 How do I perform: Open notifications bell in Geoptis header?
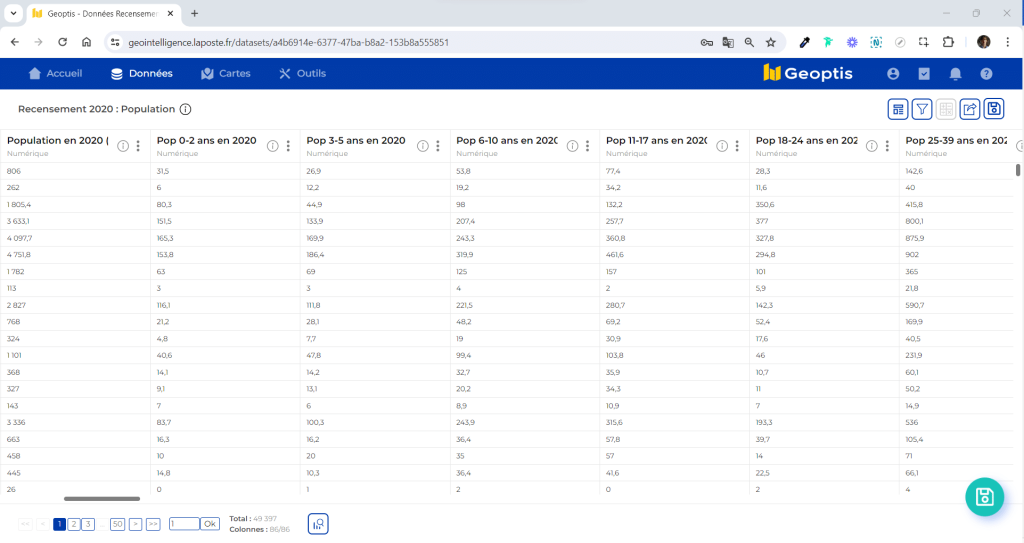click(955, 74)
